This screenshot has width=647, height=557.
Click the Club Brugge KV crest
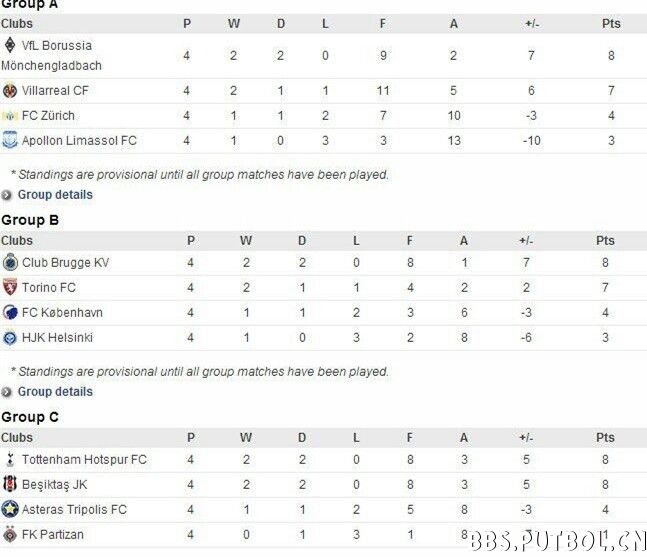[x=10, y=262]
